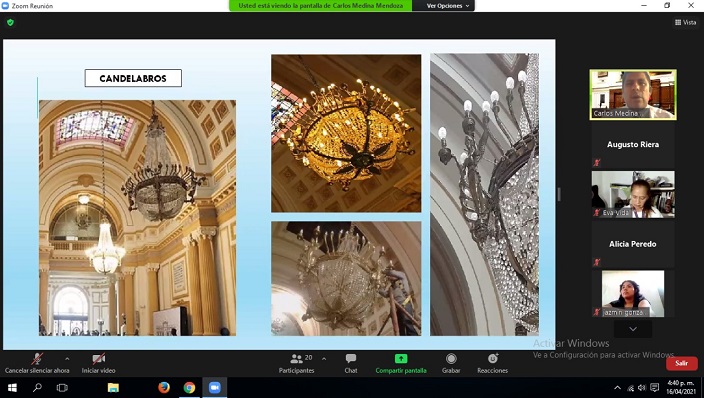This screenshot has height=398, width=704.
Task: Start camera with Iniciar video
Action: 98,363
